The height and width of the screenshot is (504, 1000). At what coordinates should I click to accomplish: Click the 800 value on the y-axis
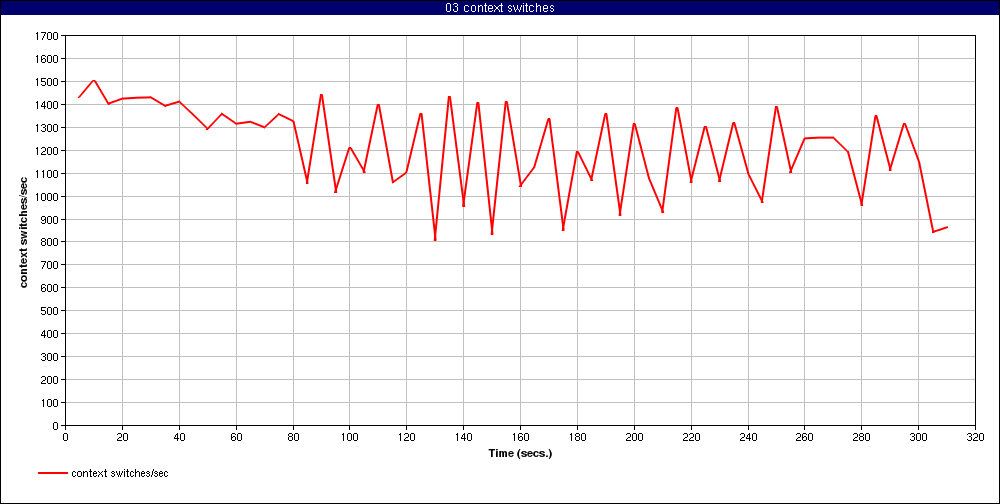tap(50, 242)
